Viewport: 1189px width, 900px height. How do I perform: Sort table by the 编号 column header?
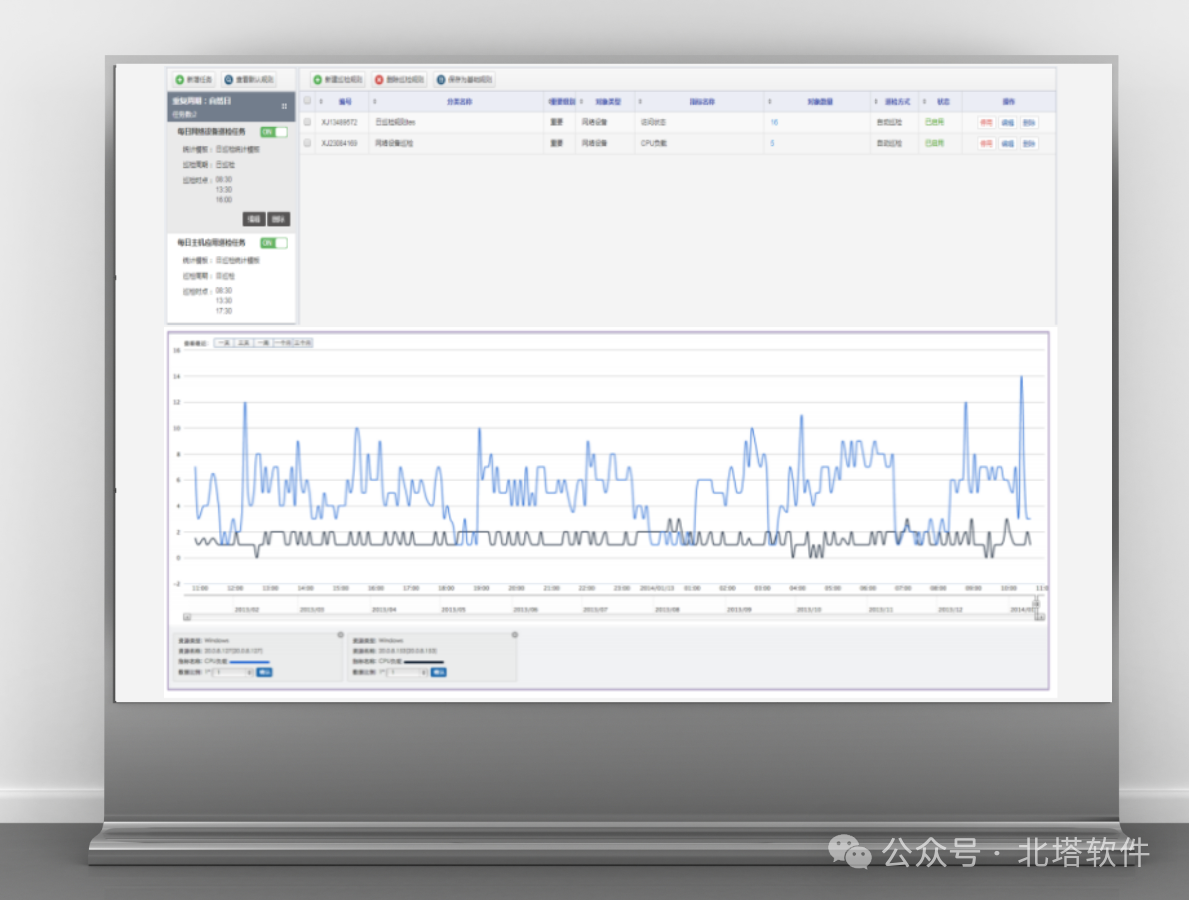click(x=345, y=101)
